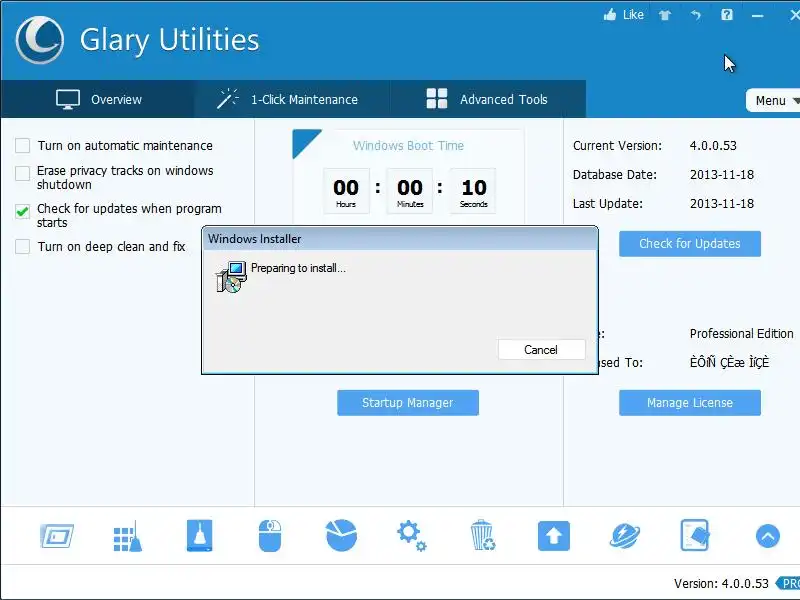Click the Current Version value 4.0.0.53

pos(713,146)
